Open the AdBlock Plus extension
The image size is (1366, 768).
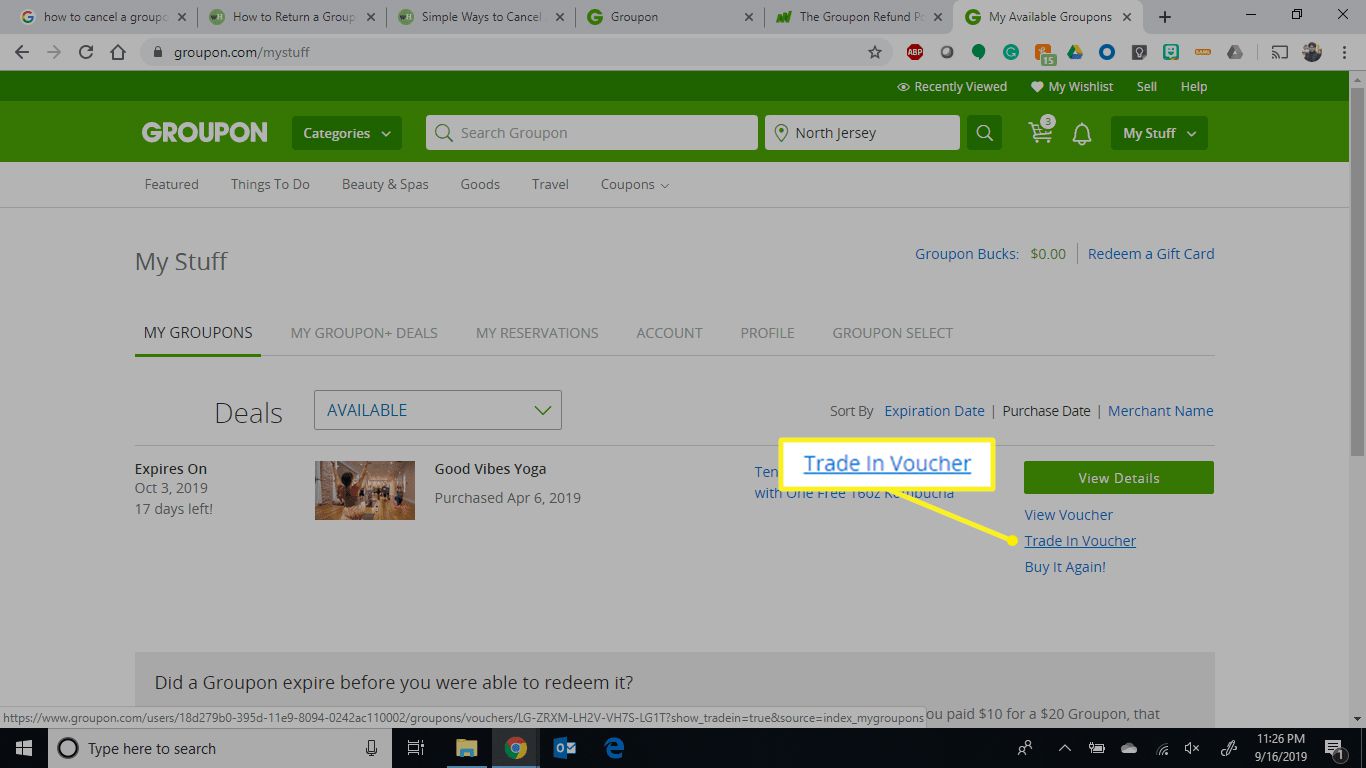[915, 52]
